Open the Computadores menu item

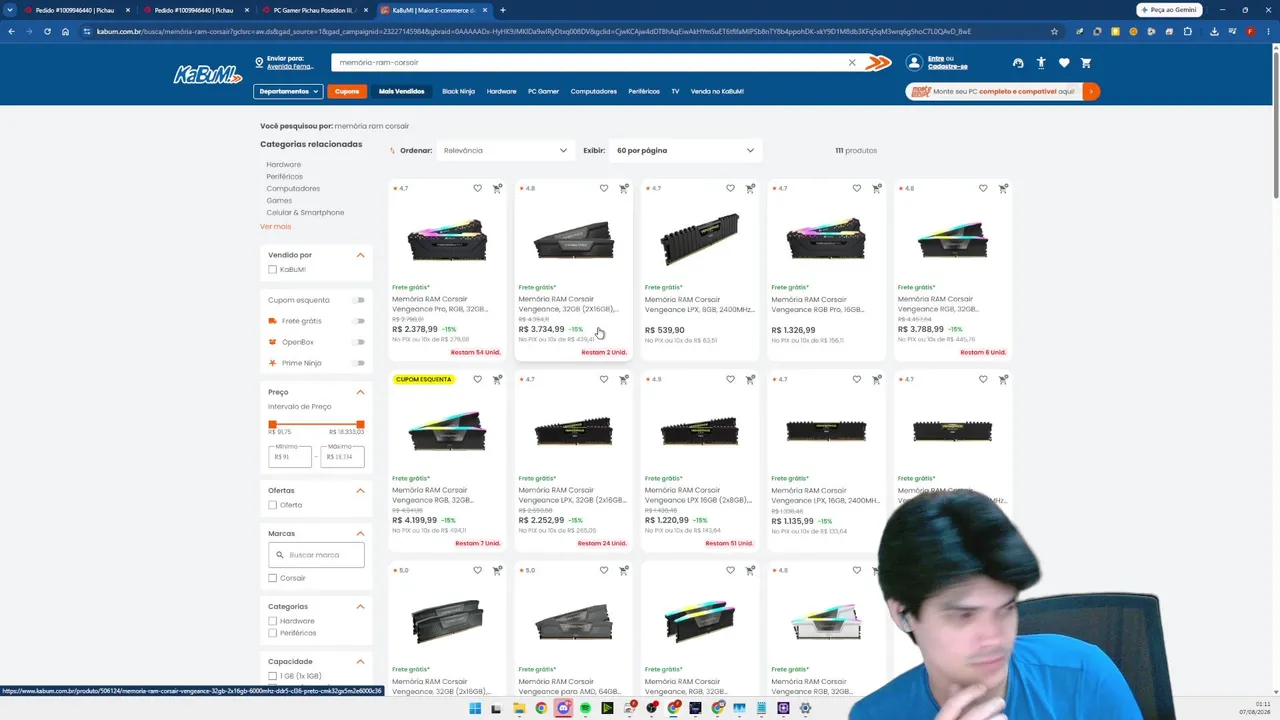(x=594, y=91)
